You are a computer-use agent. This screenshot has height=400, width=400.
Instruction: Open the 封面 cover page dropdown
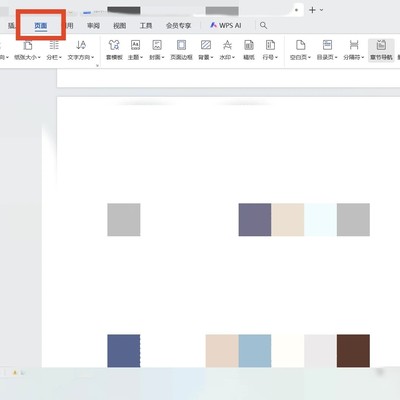point(157,50)
